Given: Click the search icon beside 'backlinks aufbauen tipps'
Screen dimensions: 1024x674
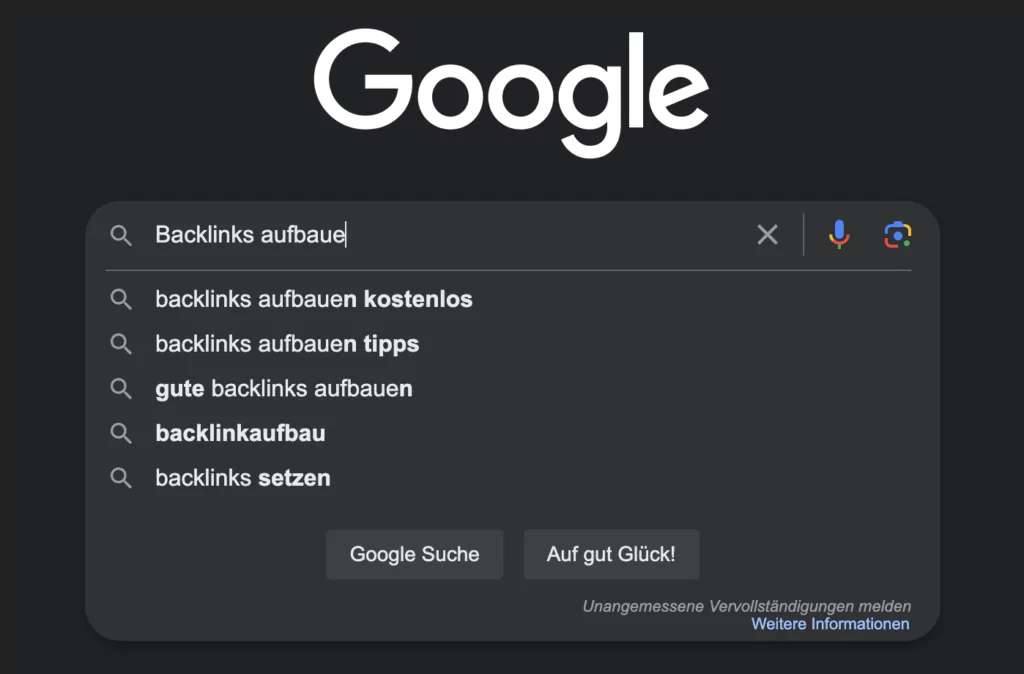Looking at the screenshot, I should pos(121,344).
